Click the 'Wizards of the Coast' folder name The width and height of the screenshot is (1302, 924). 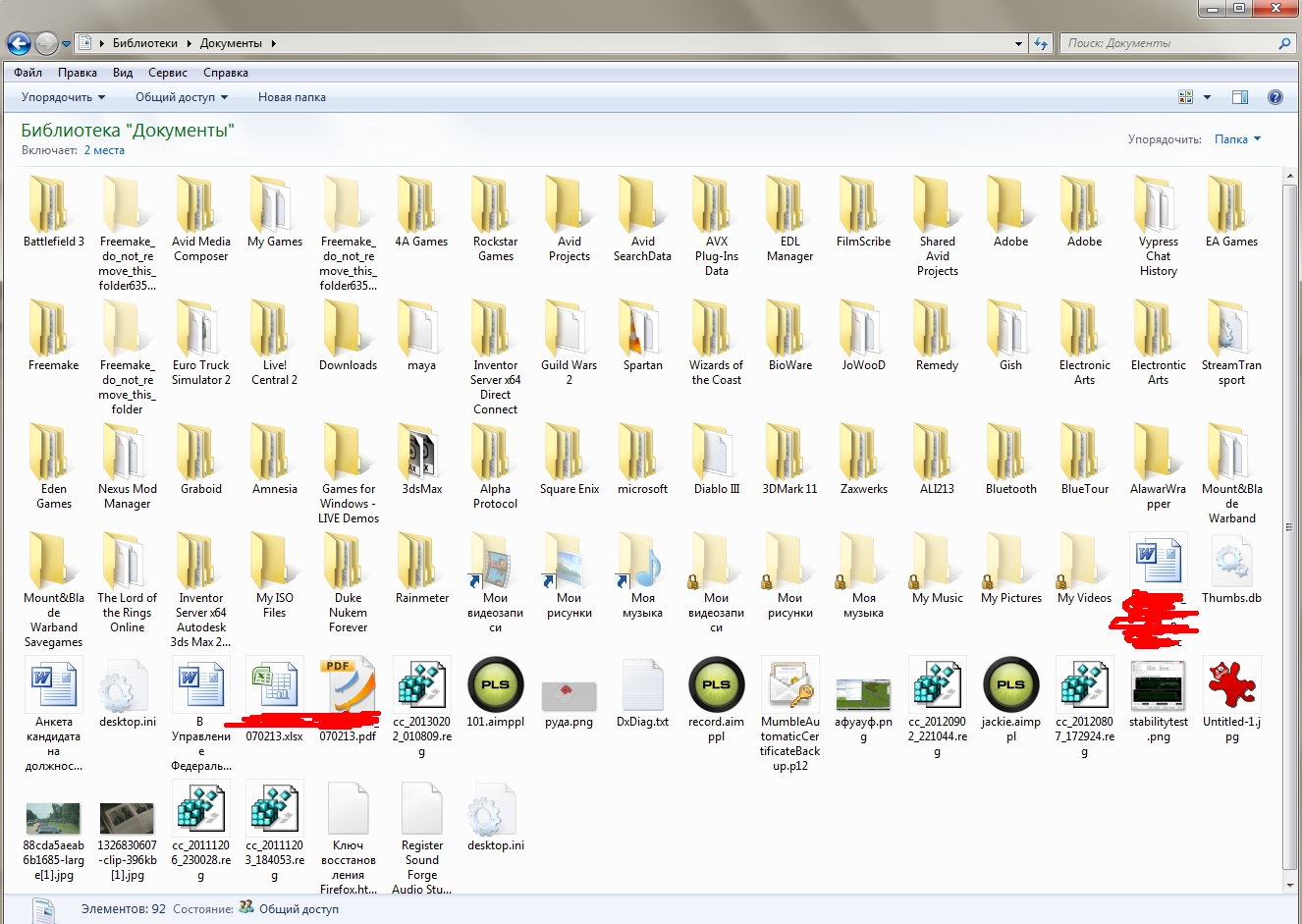[x=717, y=372]
